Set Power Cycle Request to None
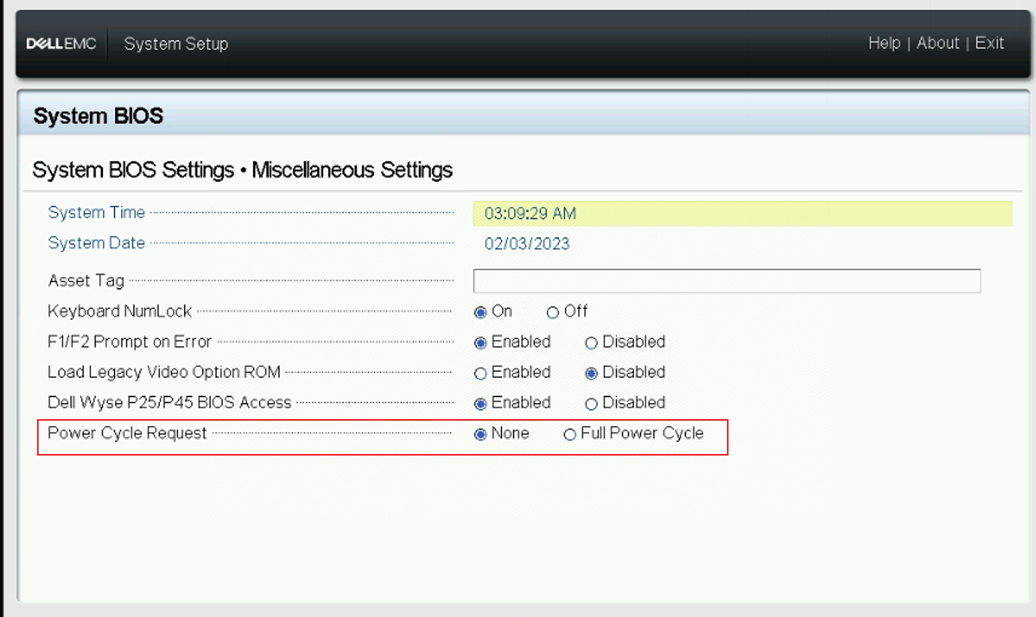 pos(481,434)
